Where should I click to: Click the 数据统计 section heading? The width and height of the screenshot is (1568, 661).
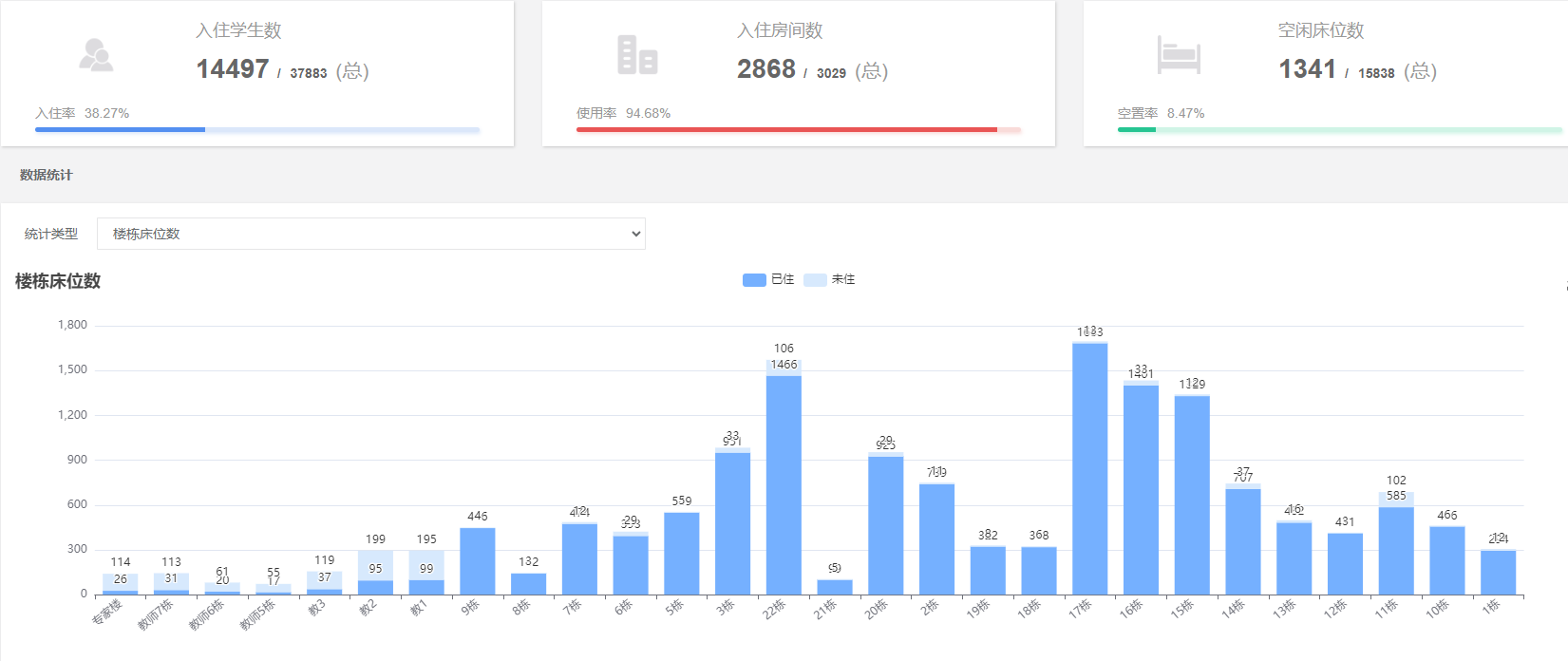(46, 175)
